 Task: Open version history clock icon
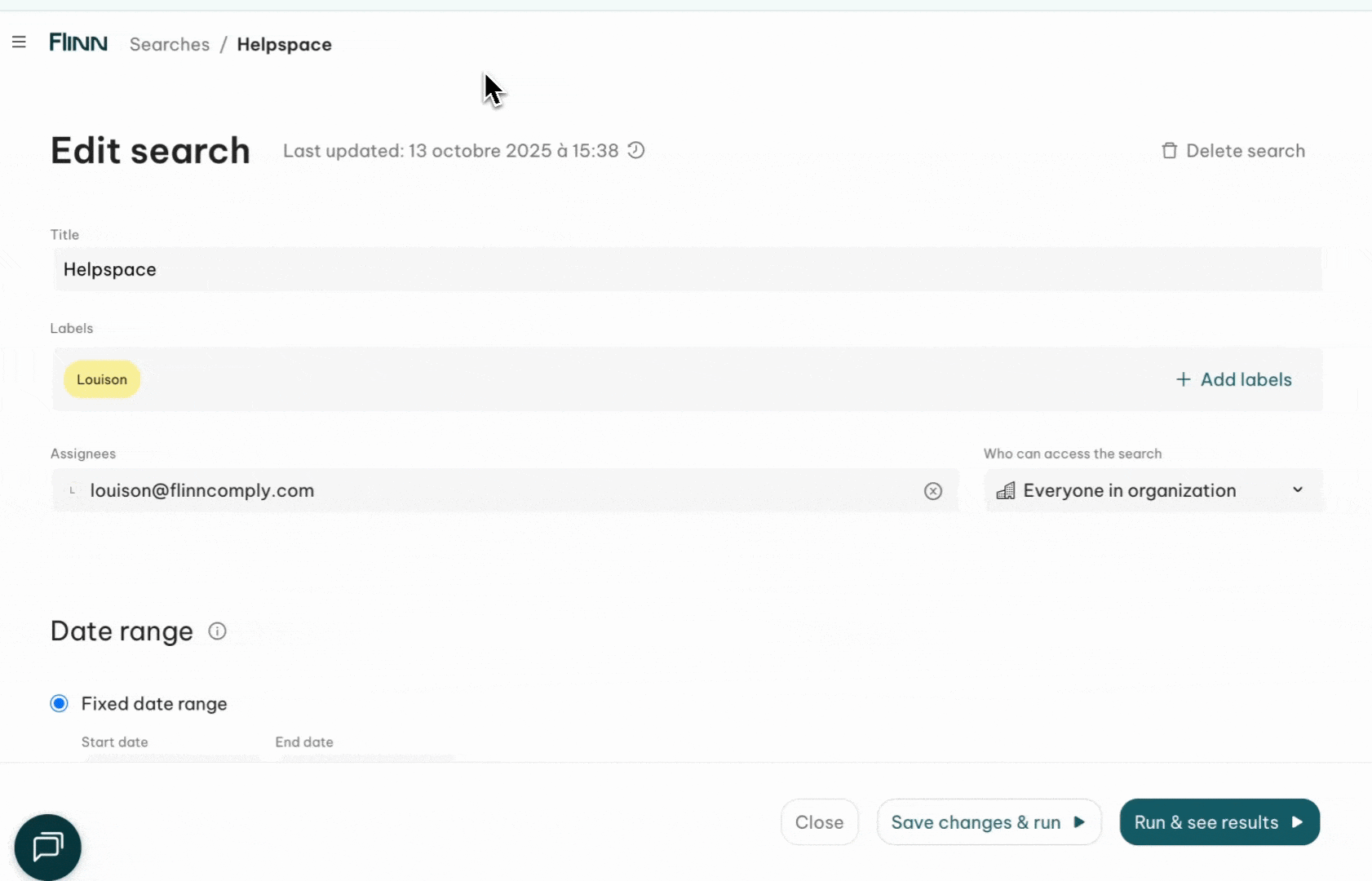click(636, 150)
